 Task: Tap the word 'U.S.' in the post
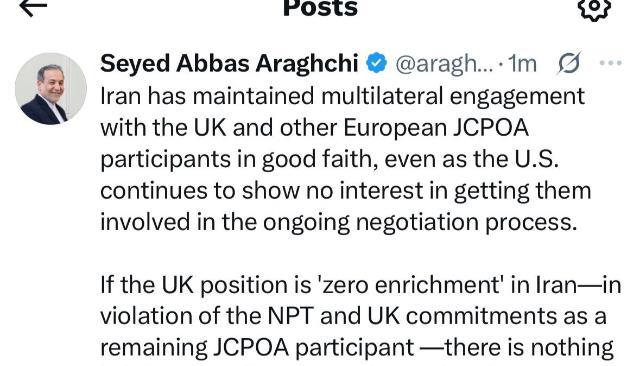tap(536, 159)
